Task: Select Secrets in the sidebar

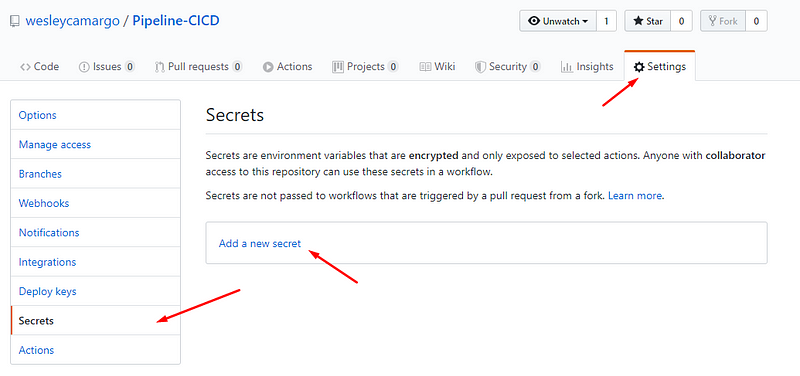Action: 95,321
